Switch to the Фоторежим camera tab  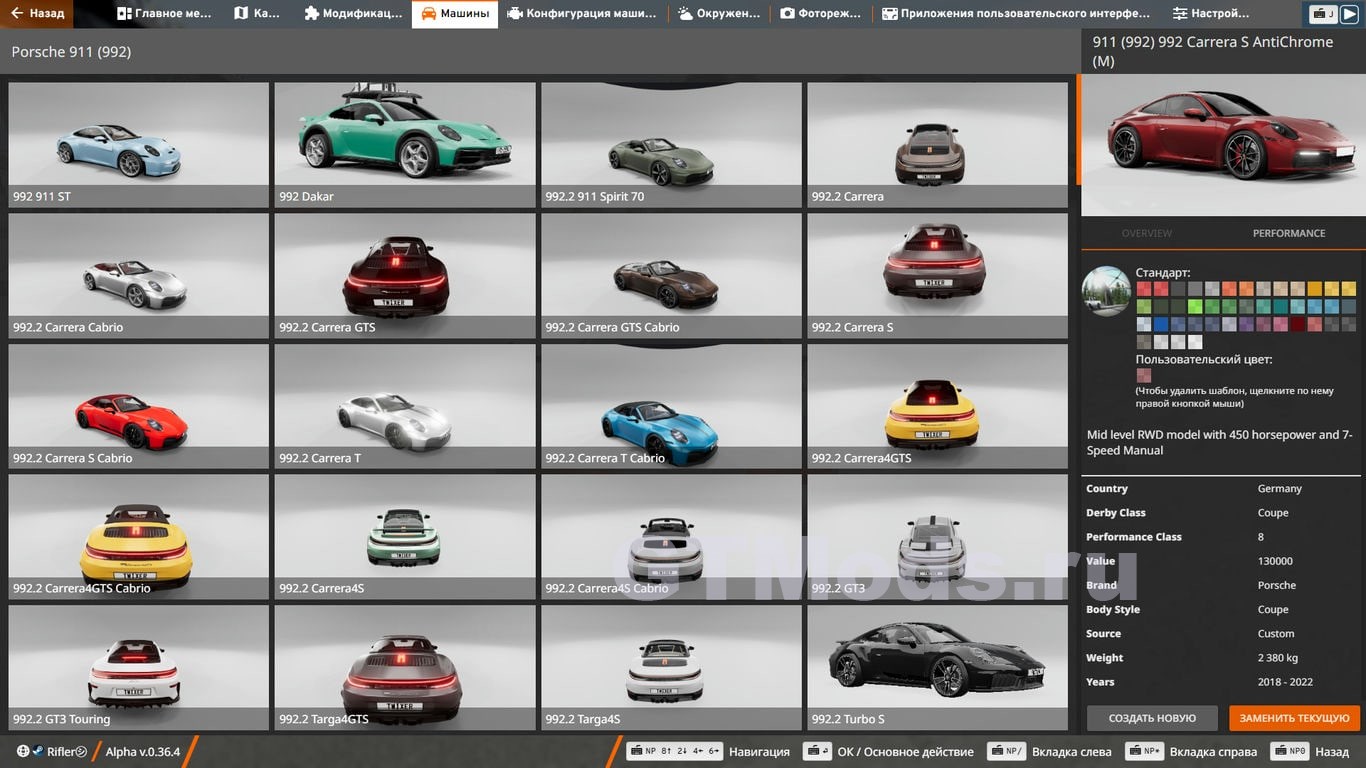(821, 14)
